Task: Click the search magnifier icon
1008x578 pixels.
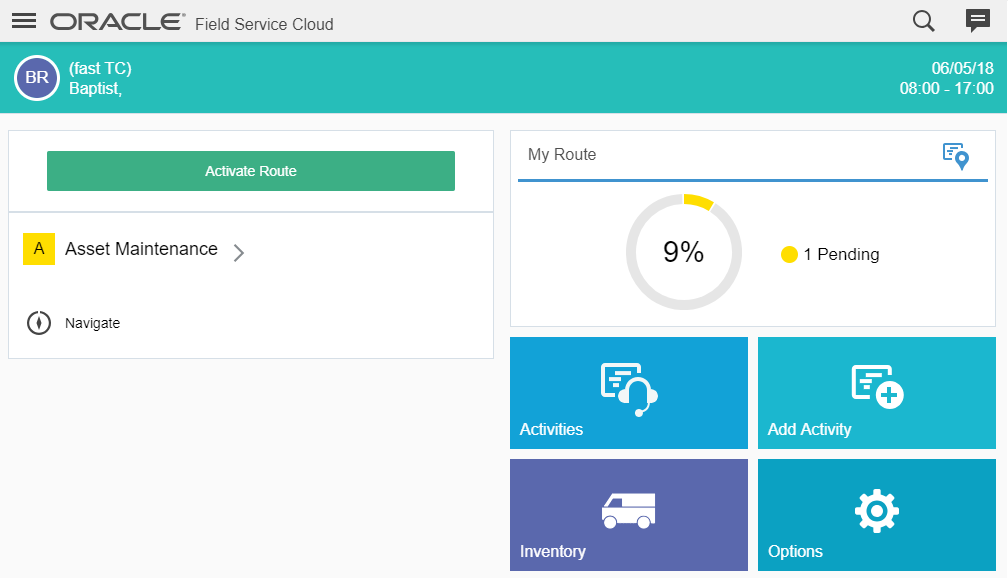Action: click(924, 21)
